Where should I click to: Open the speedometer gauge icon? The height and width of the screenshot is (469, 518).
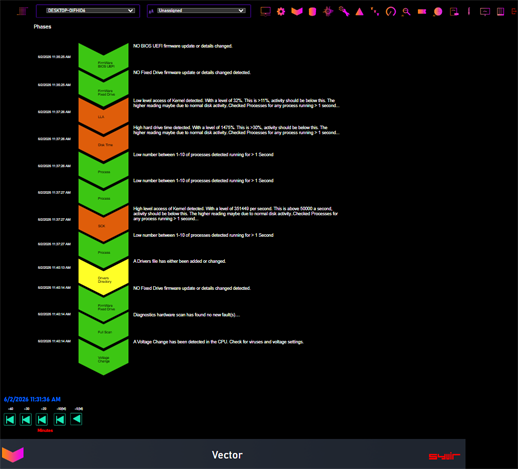coord(391,12)
